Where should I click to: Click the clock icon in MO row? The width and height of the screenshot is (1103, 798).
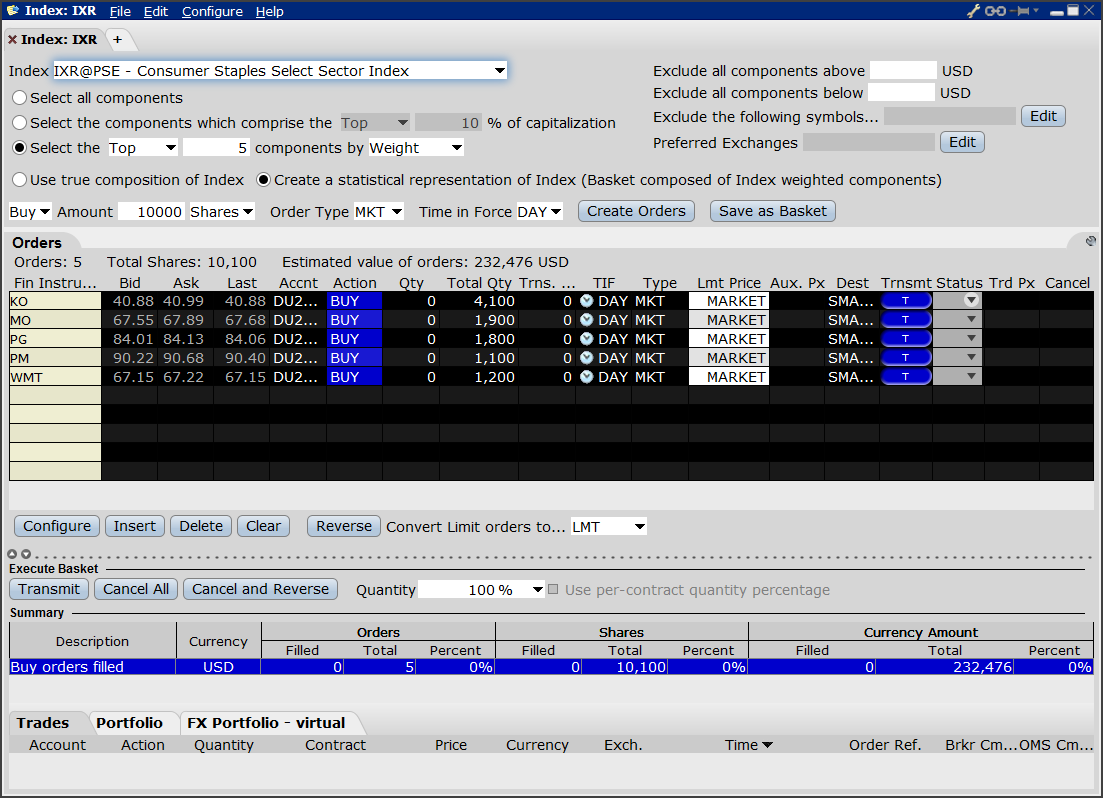[587, 320]
